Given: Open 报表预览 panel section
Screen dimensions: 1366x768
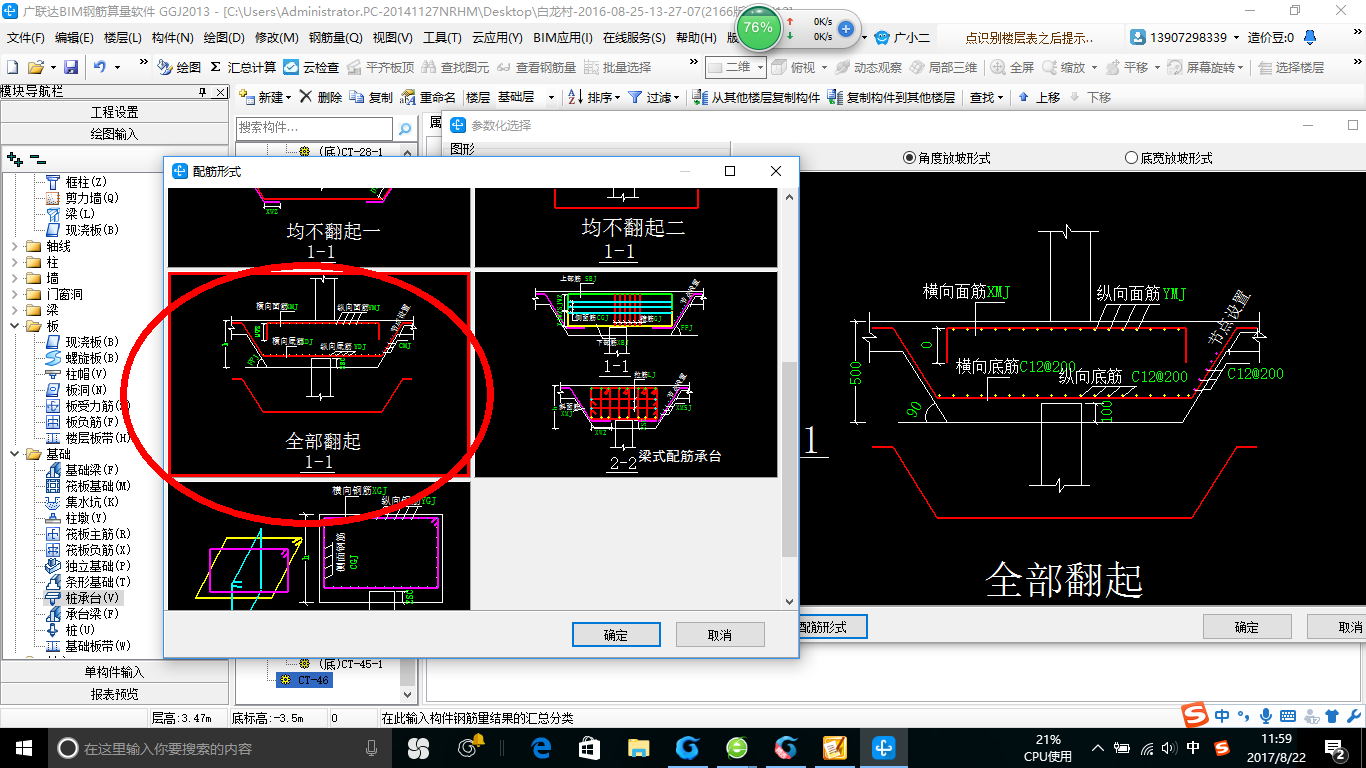Looking at the screenshot, I should [x=115, y=693].
